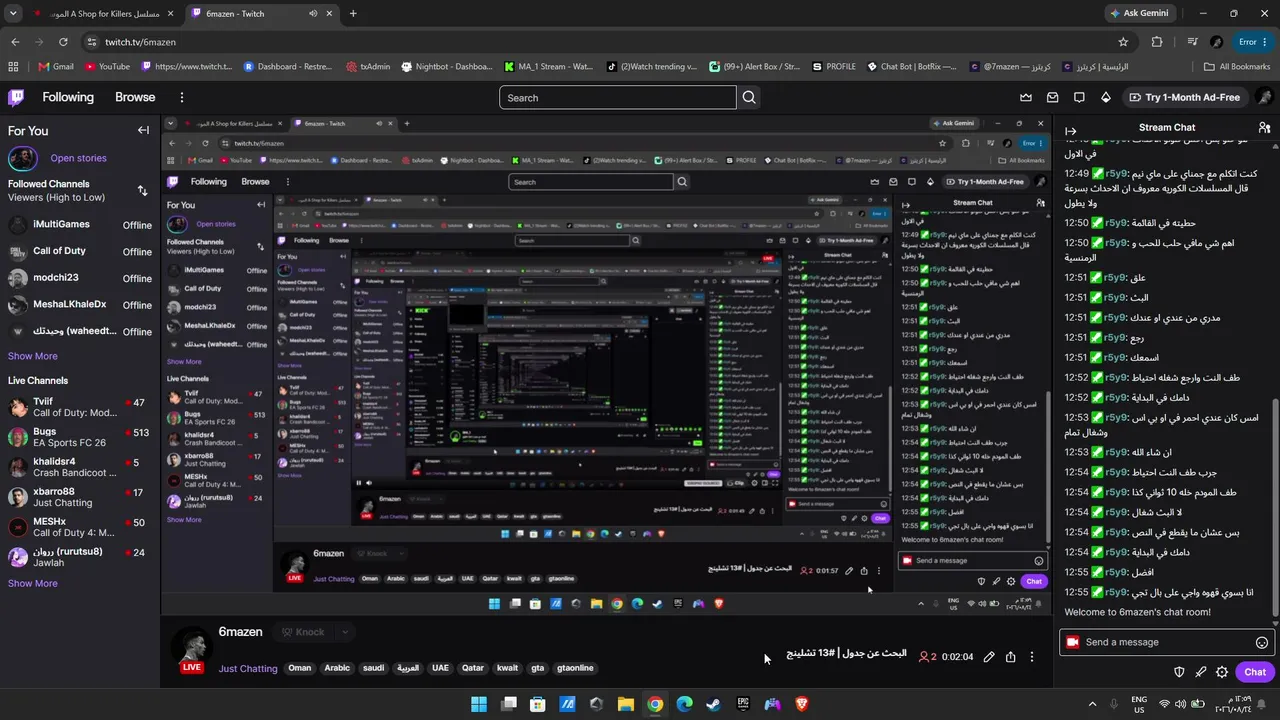Show More followed channels
1280x720 pixels.
33,356
